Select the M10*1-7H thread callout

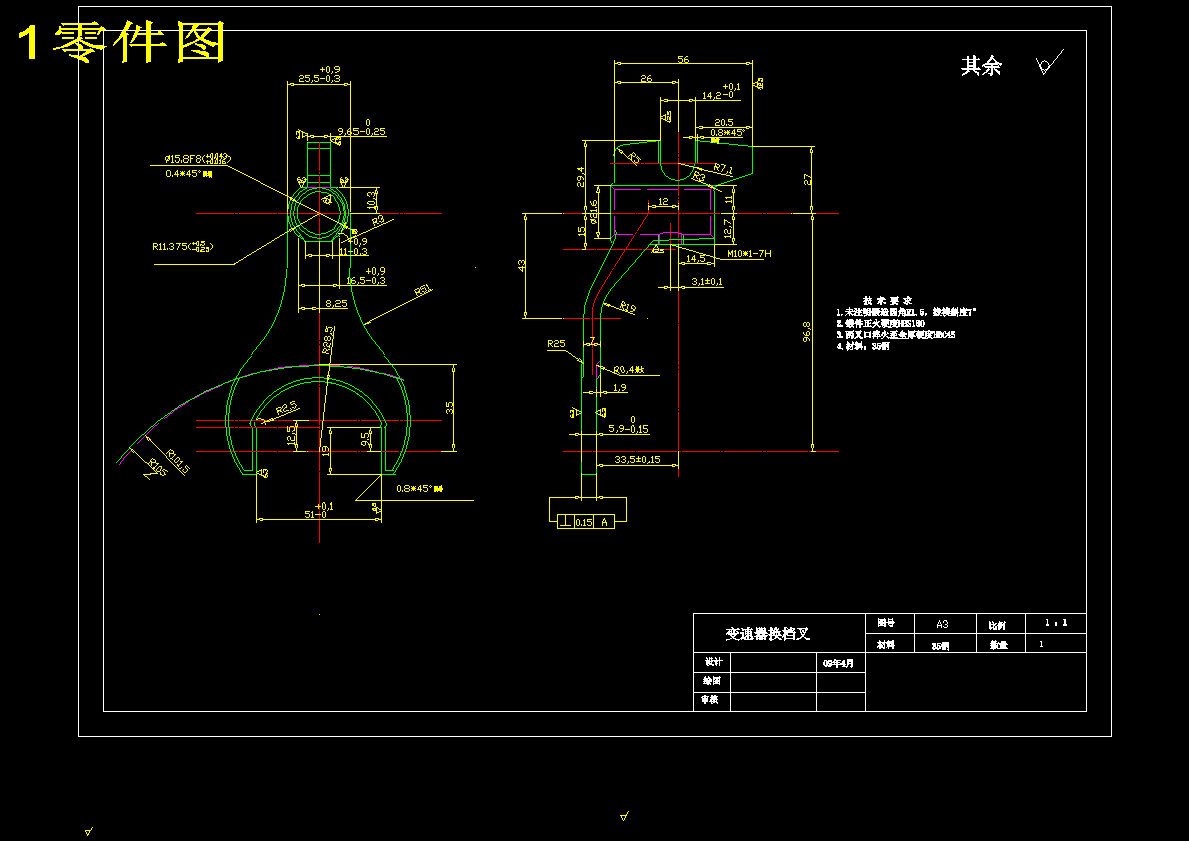pyautogui.click(x=749, y=253)
